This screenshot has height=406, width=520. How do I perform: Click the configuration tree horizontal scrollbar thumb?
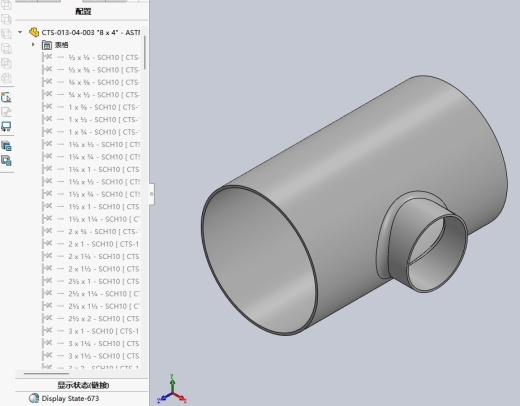point(46,374)
